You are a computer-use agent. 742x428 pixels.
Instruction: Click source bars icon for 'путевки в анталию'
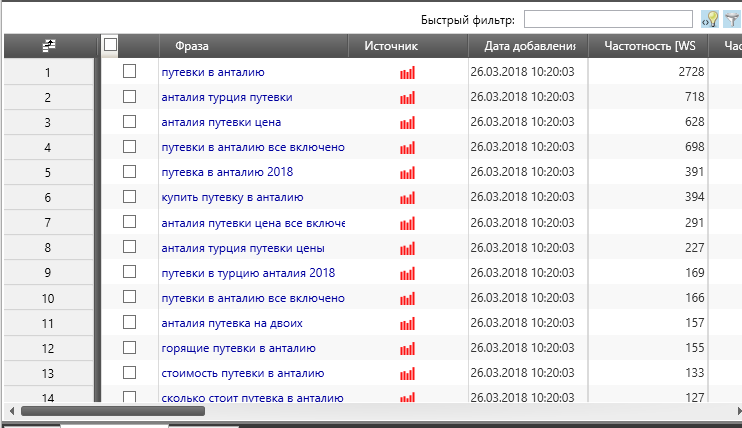407,72
